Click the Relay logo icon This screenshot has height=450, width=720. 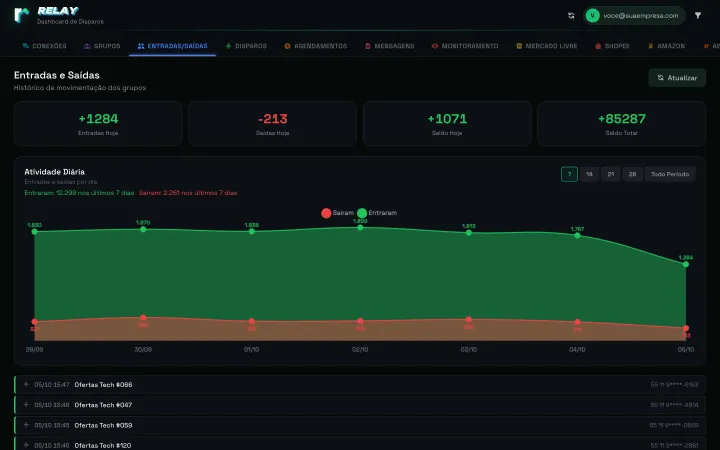click(x=22, y=15)
